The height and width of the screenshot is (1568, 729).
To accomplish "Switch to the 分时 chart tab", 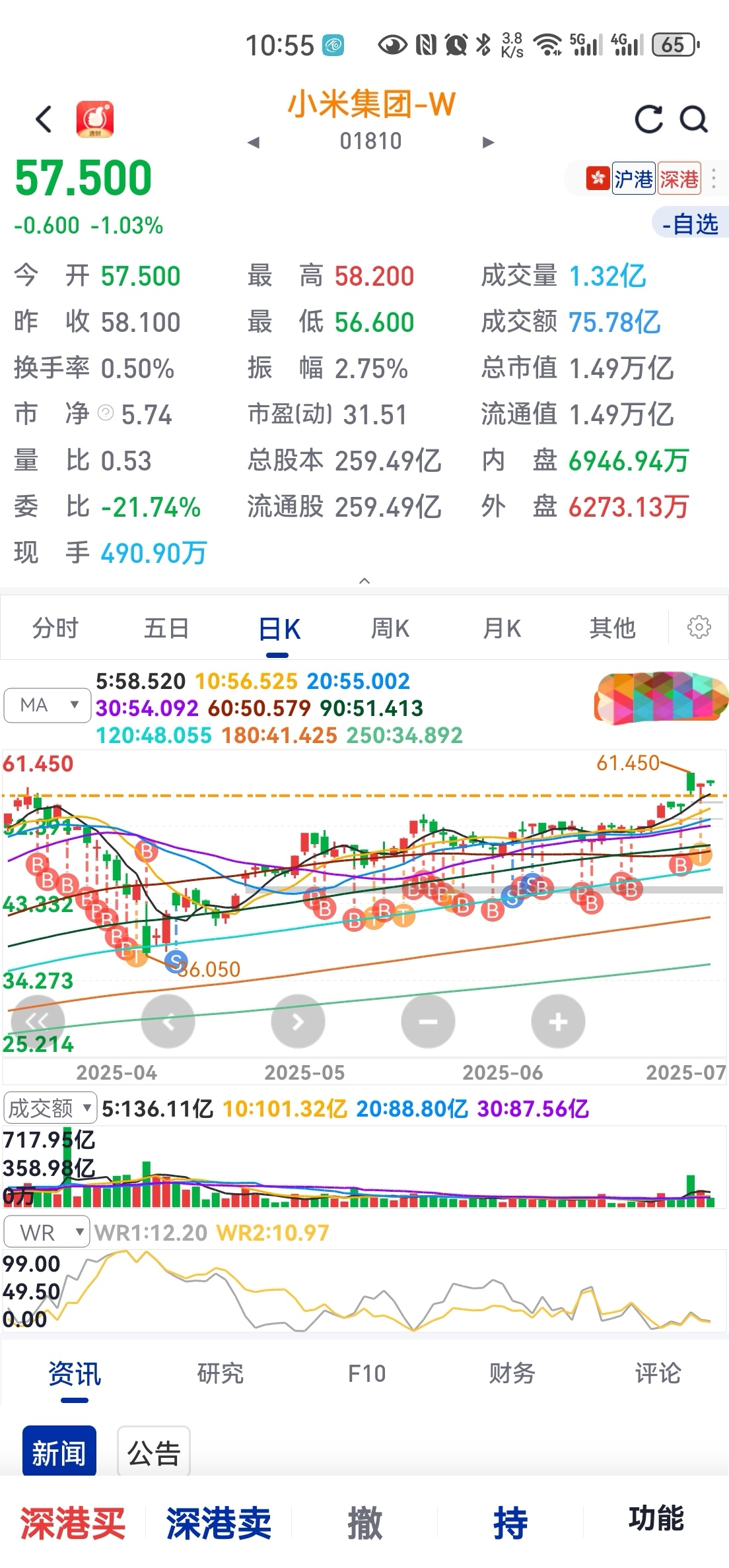I will pos(55,628).
